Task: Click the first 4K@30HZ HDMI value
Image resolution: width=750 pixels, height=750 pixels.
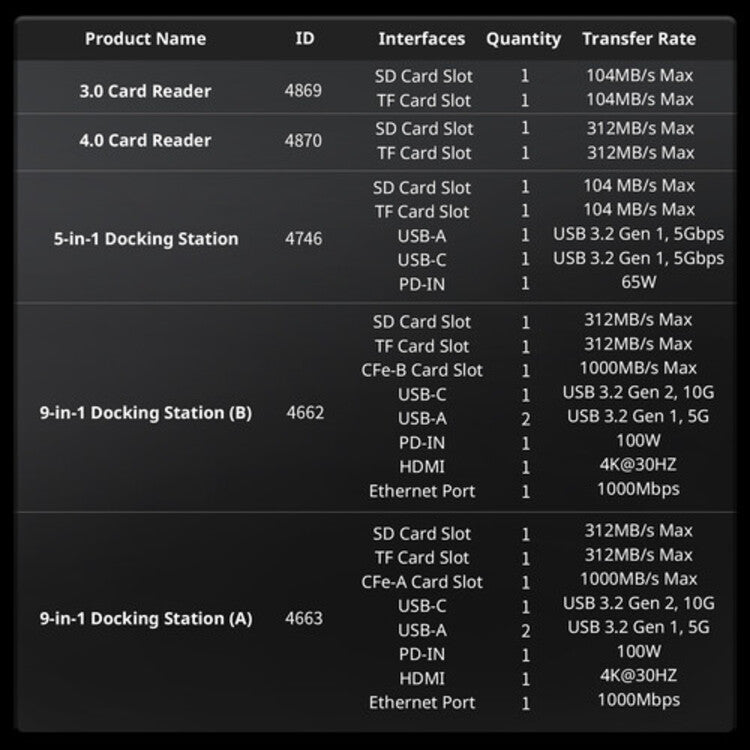Action: pyautogui.click(x=638, y=464)
